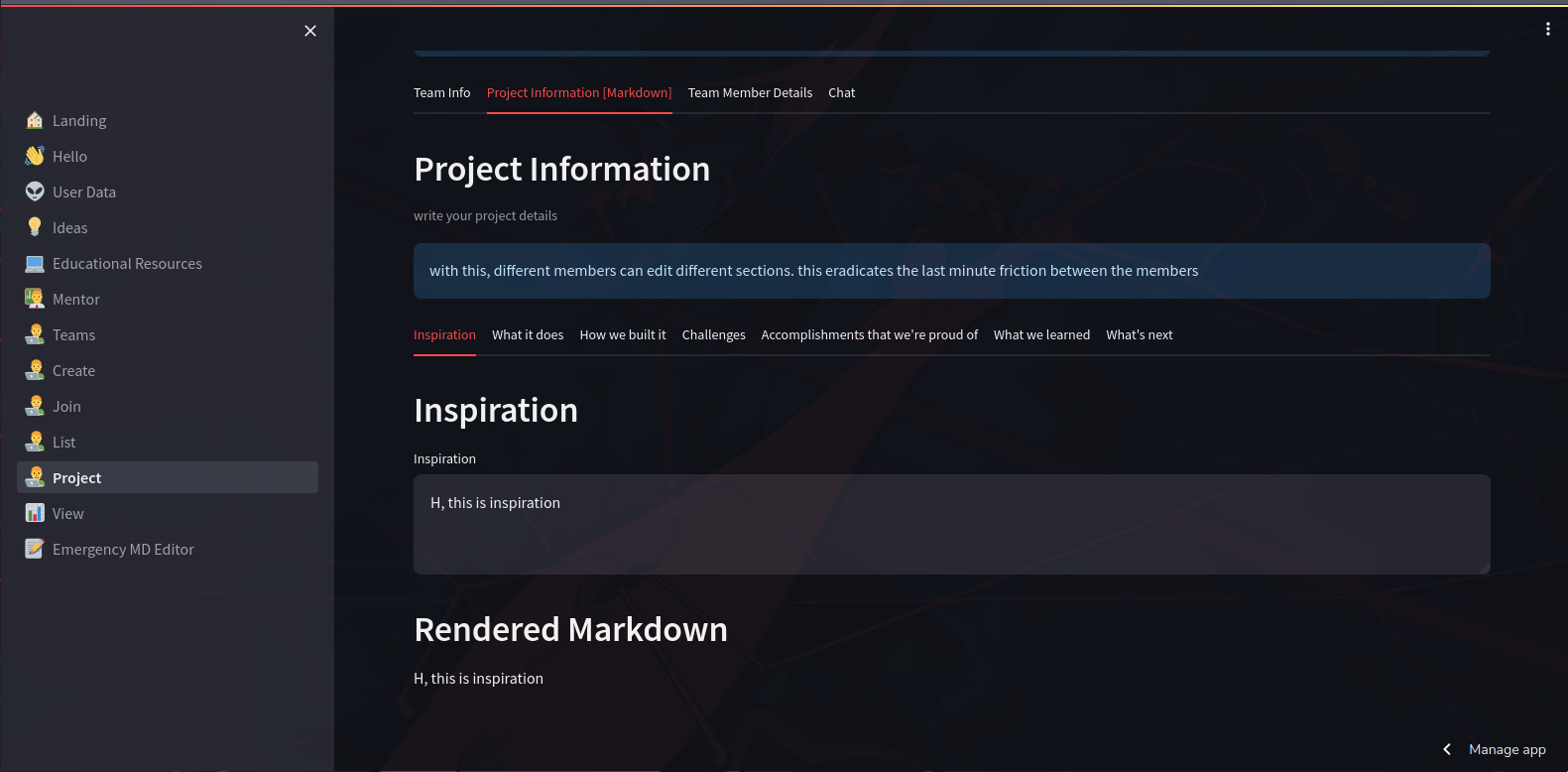Open the What's next tab
The width and height of the screenshot is (1568, 772).
pos(1139,334)
